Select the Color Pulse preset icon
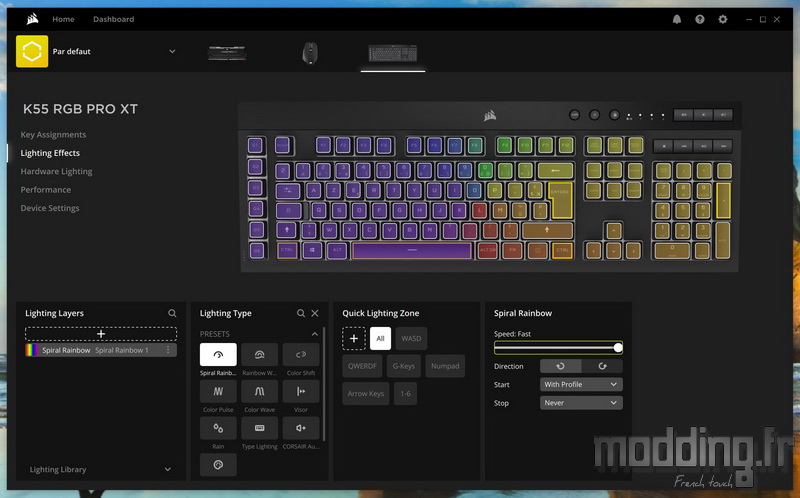Image resolution: width=800 pixels, height=498 pixels. coord(218,391)
